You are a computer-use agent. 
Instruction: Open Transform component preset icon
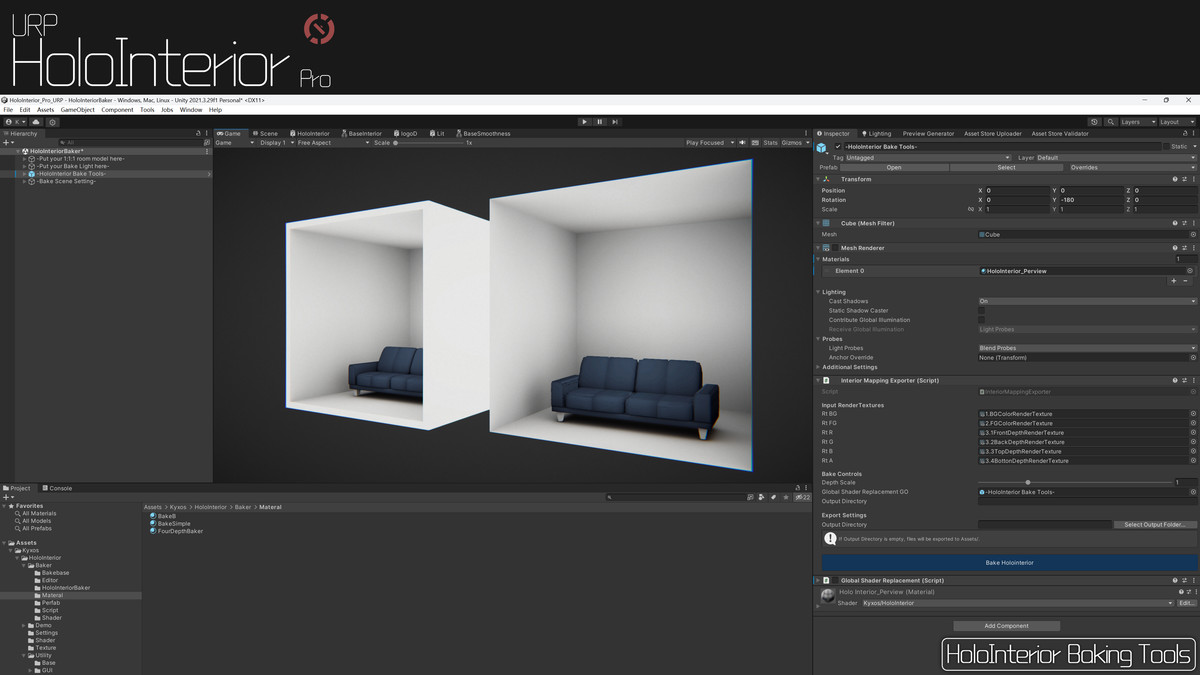[1184, 179]
